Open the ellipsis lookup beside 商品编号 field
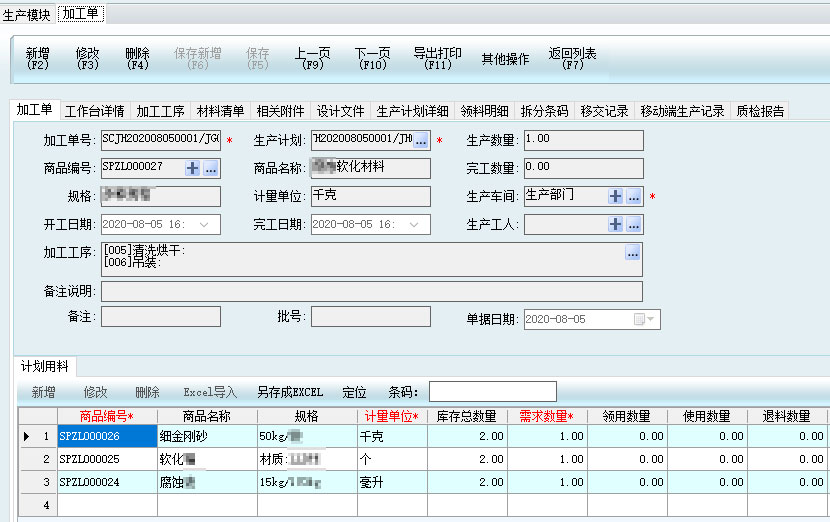Viewport: 830px width, 522px height. tap(211, 168)
